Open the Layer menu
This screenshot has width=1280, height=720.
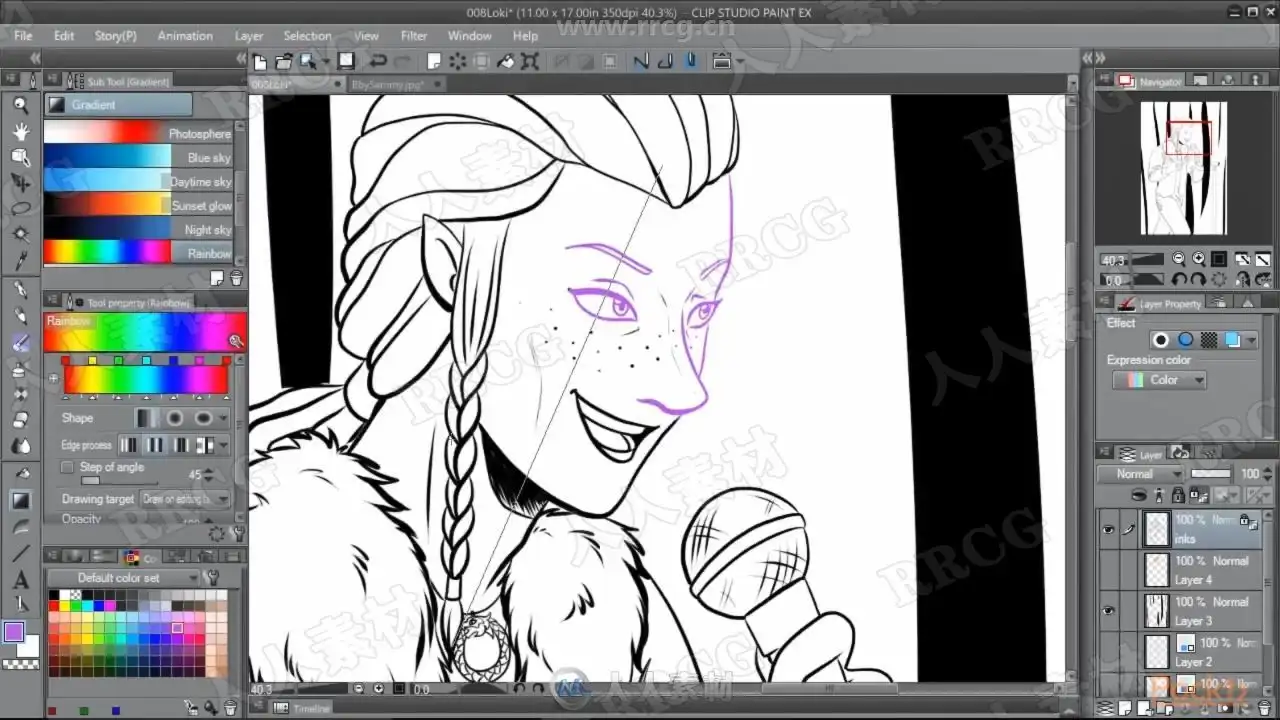(x=249, y=36)
